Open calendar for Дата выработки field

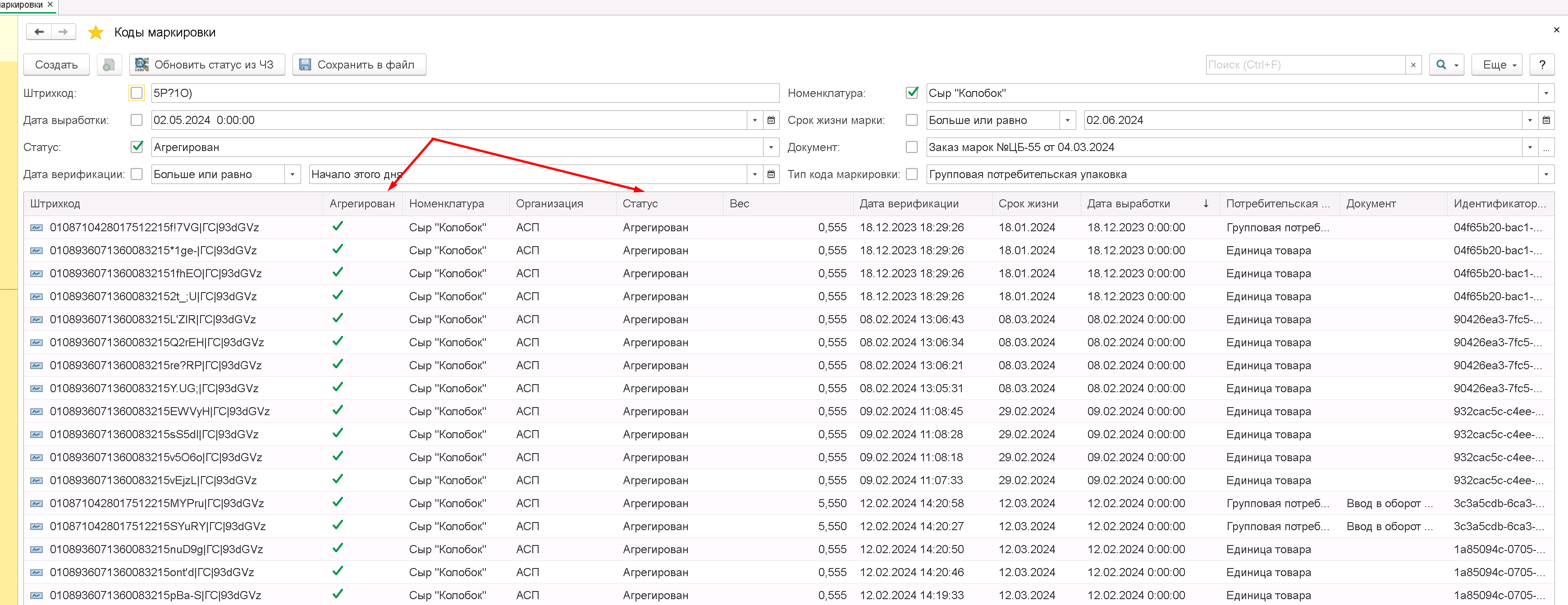pos(771,120)
